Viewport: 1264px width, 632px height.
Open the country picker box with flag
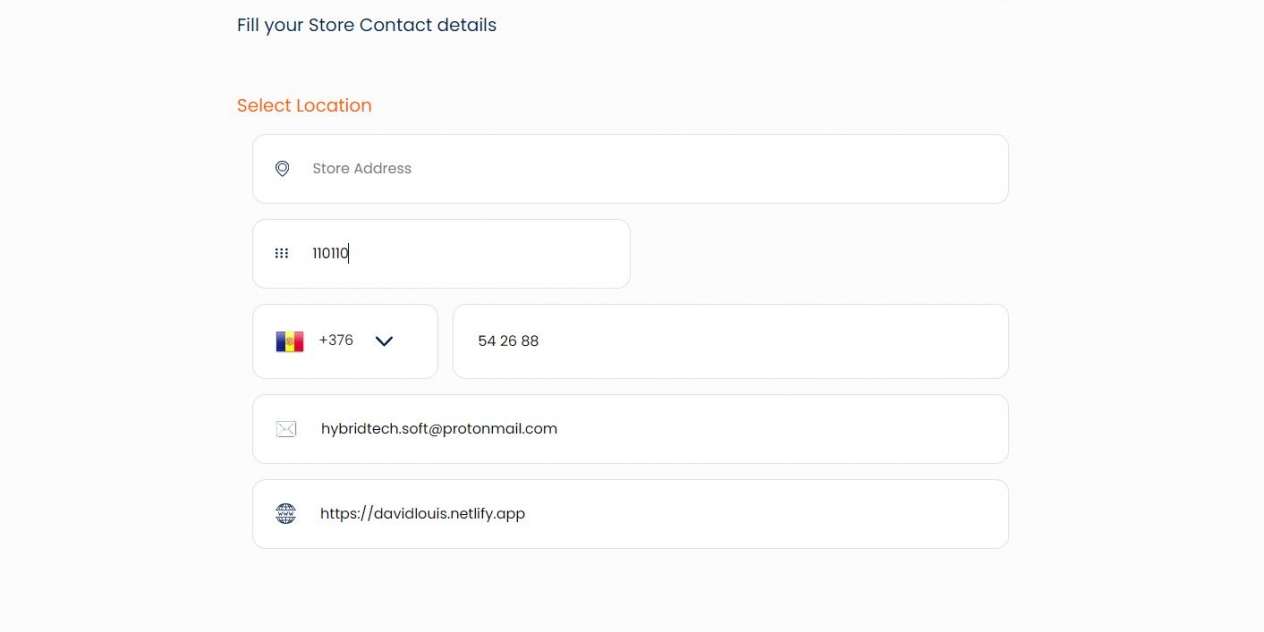[345, 341]
